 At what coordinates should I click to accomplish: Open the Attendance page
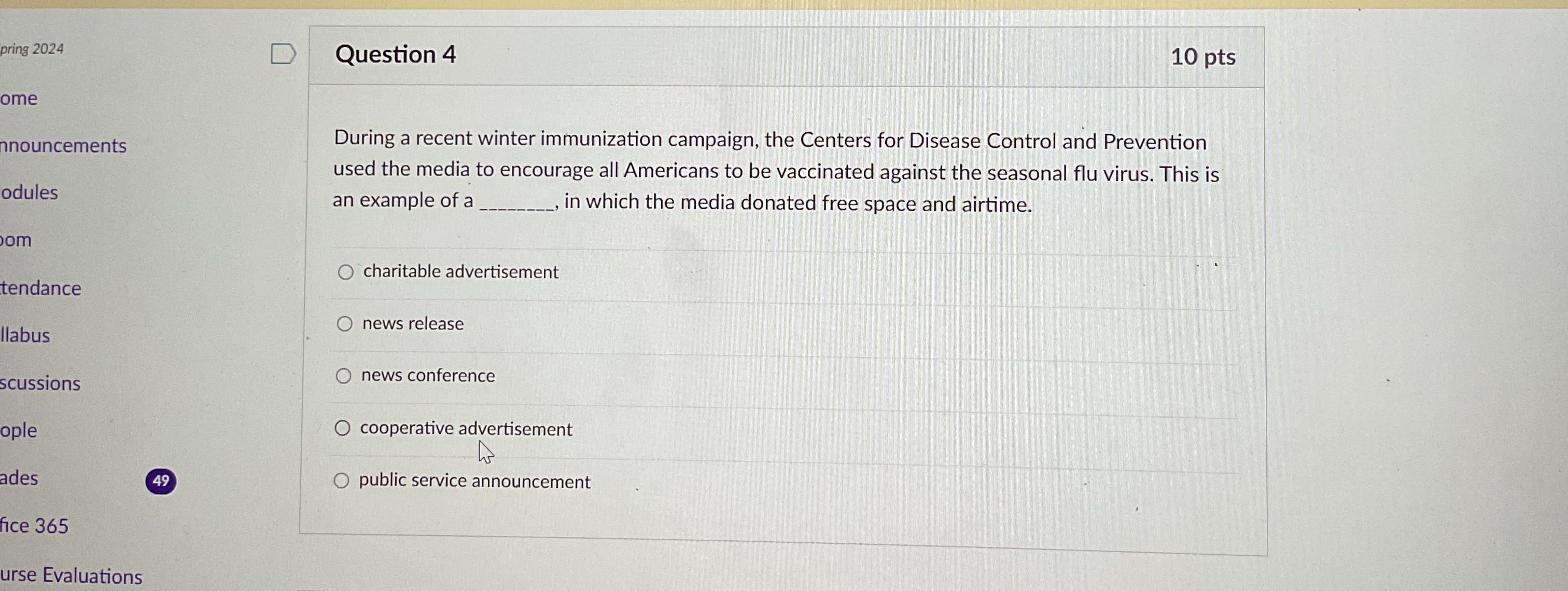39,288
